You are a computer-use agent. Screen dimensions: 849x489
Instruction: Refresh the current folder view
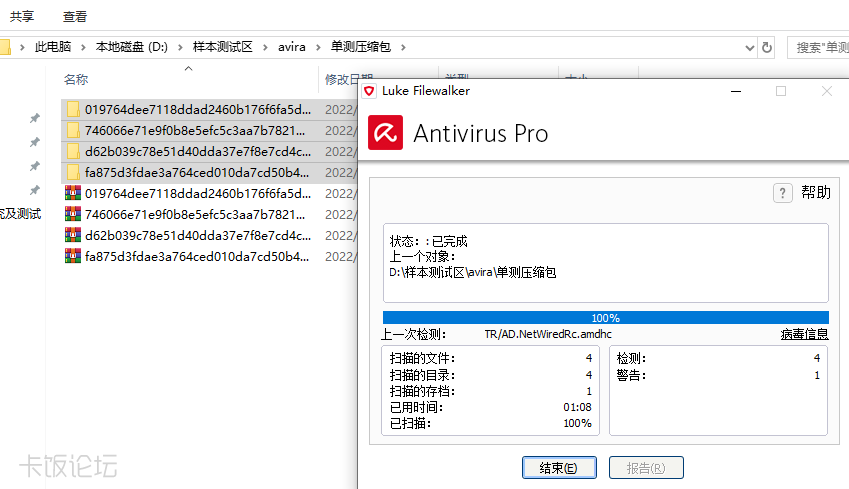767,47
